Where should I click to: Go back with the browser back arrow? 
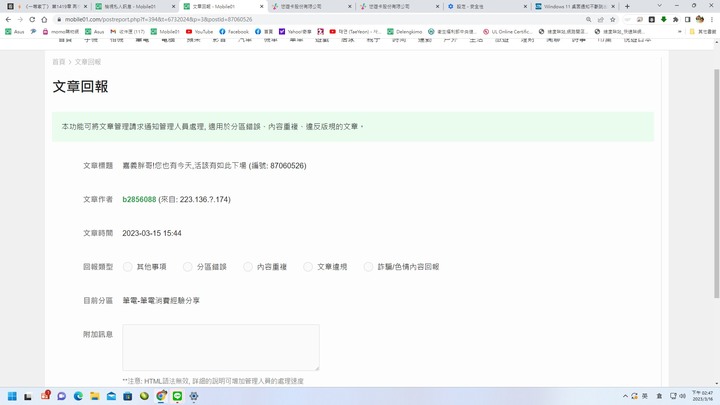pyautogui.click(x=8, y=20)
